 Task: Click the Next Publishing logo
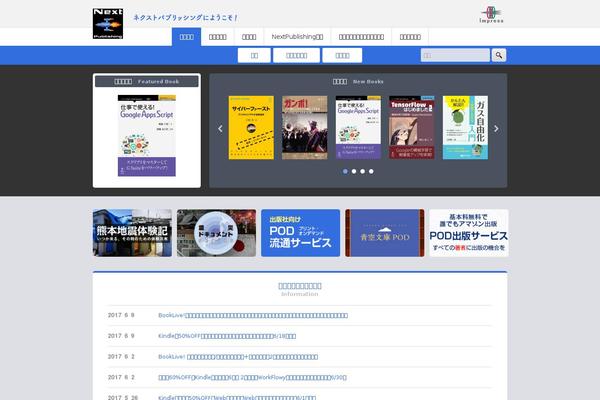tap(108, 24)
